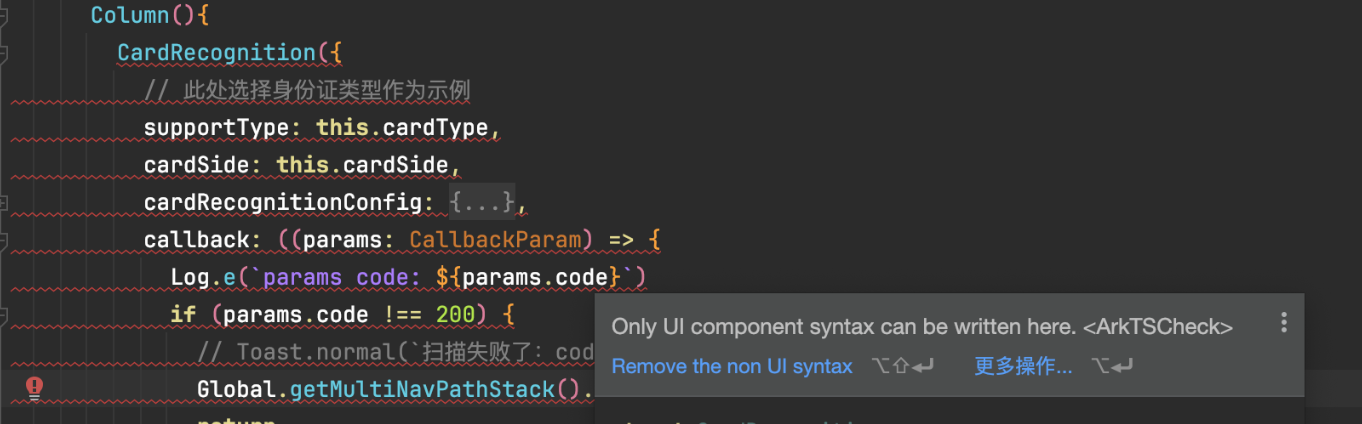Open the tooltip's three-dot options menu
Image resolution: width=1362 pixels, height=424 pixels.
1283,323
